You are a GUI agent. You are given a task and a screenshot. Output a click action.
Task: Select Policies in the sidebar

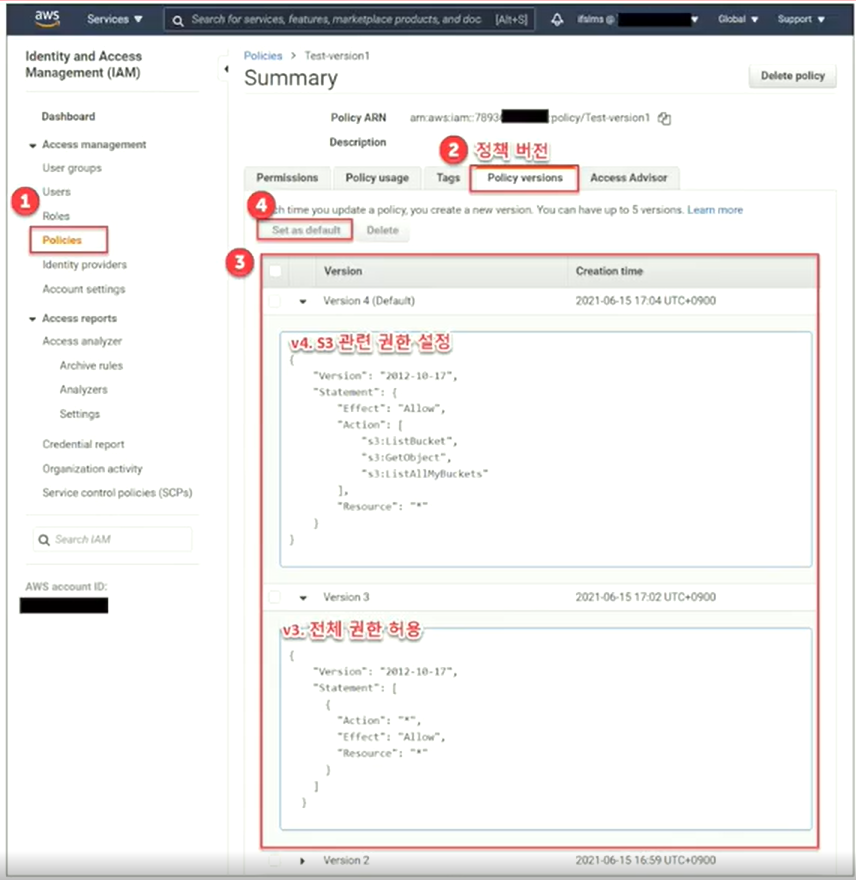click(62, 240)
